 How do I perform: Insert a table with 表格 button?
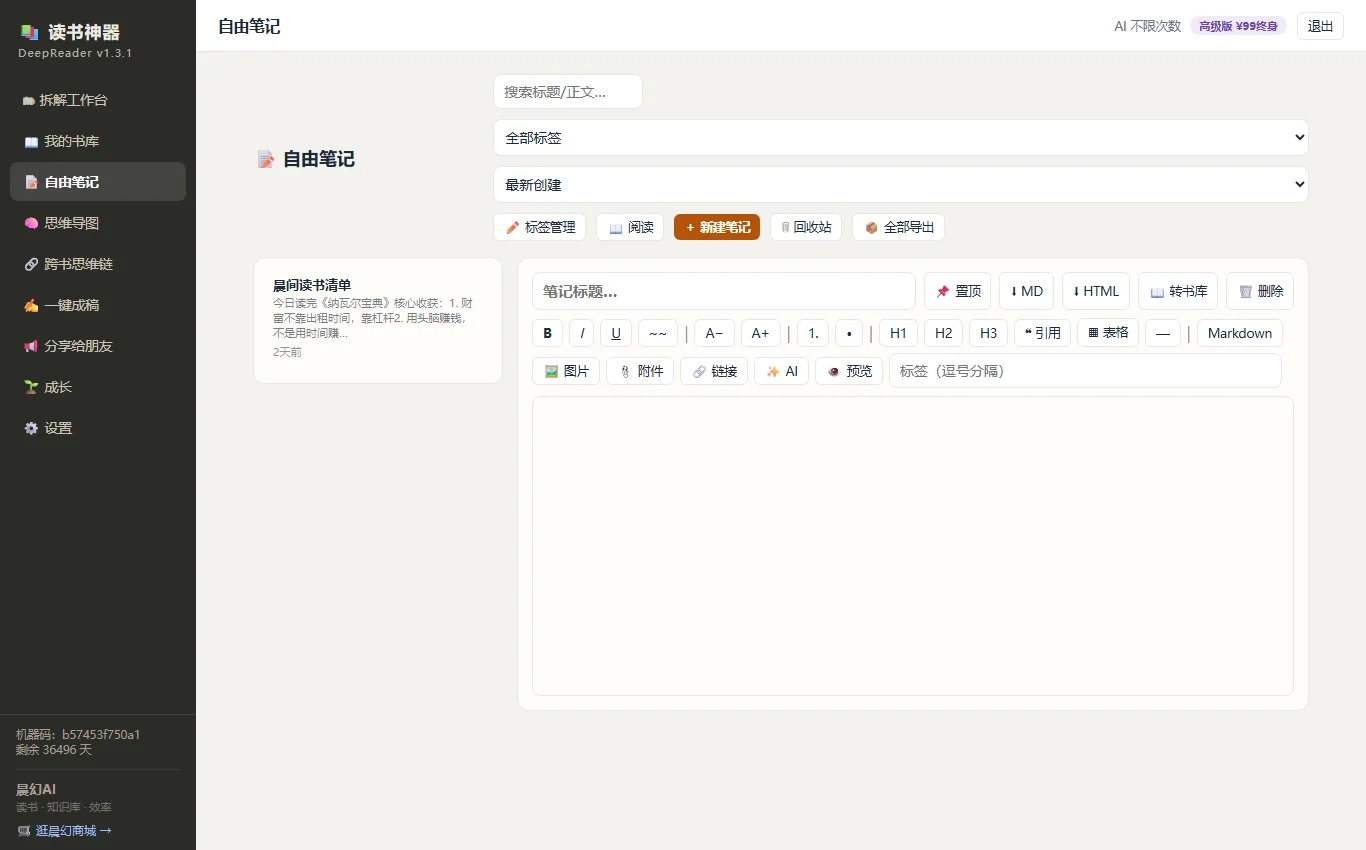click(x=1108, y=333)
